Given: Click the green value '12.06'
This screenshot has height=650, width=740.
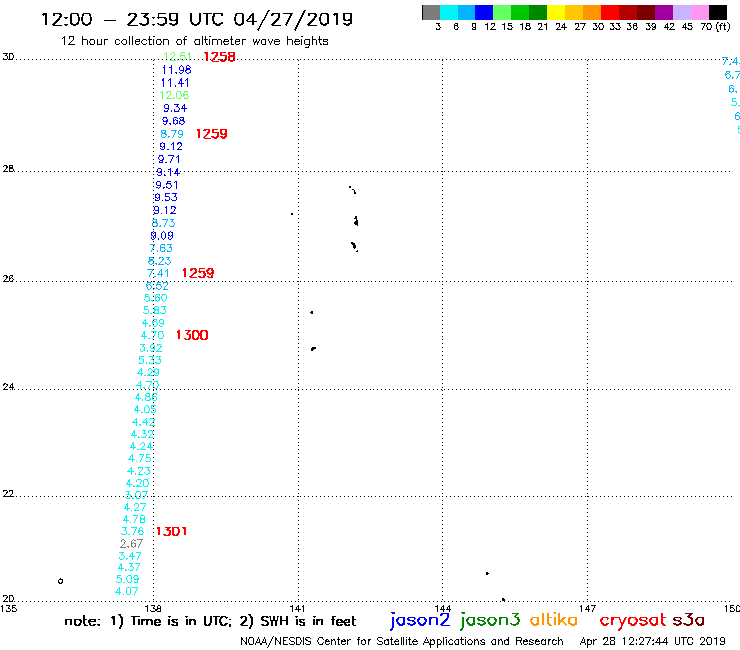Looking at the screenshot, I should click(x=174, y=95).
